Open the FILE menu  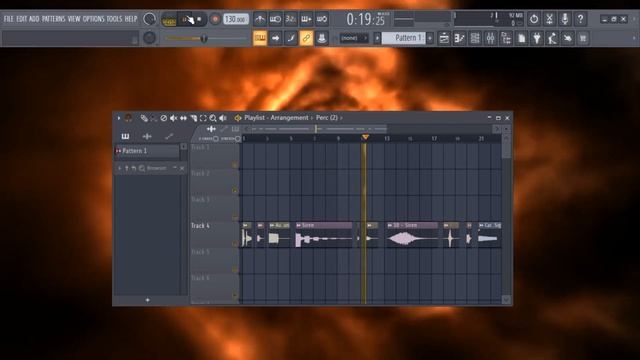pyautogui.click(x=8, y=19)
